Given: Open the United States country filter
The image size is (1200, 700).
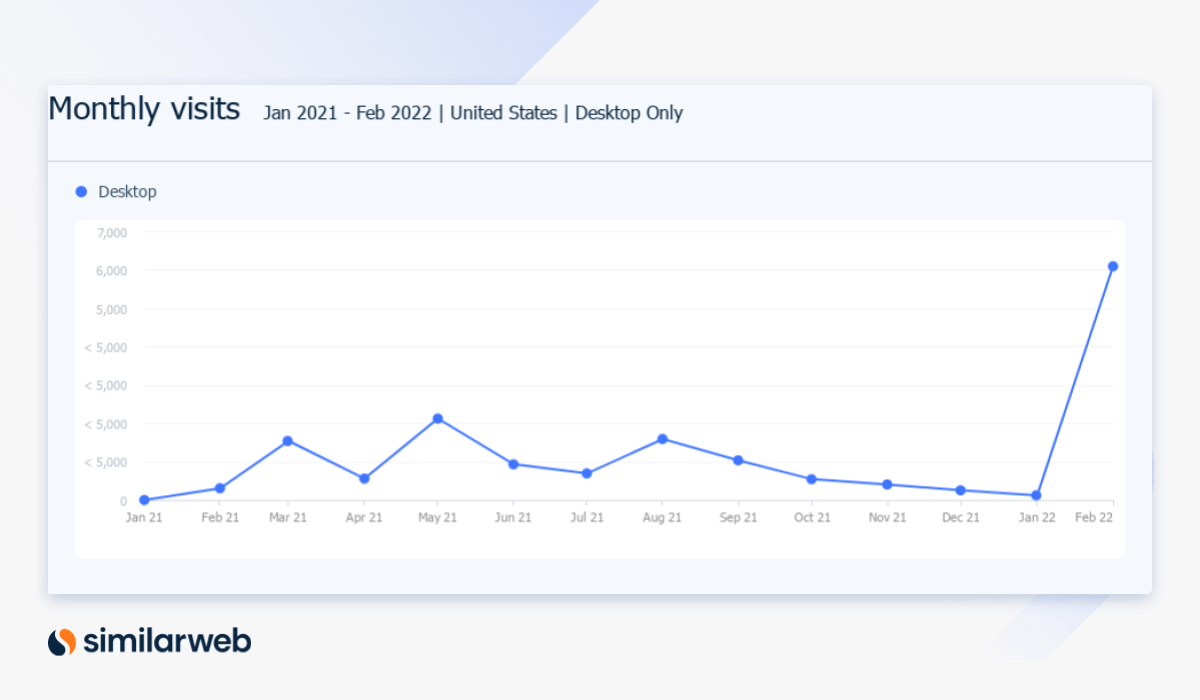Looking at the screenshot, I should (503, 113).
